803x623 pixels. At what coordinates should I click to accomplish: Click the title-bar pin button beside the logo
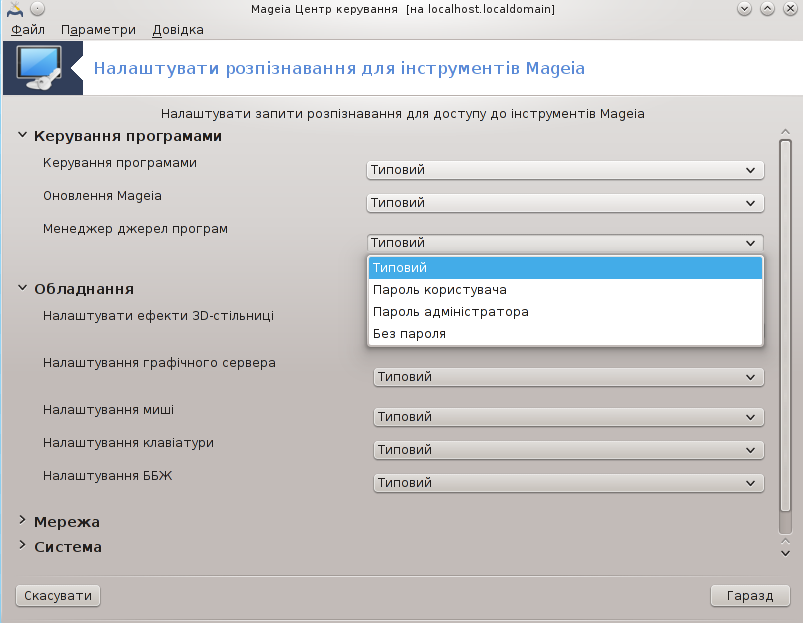point(37,9)
